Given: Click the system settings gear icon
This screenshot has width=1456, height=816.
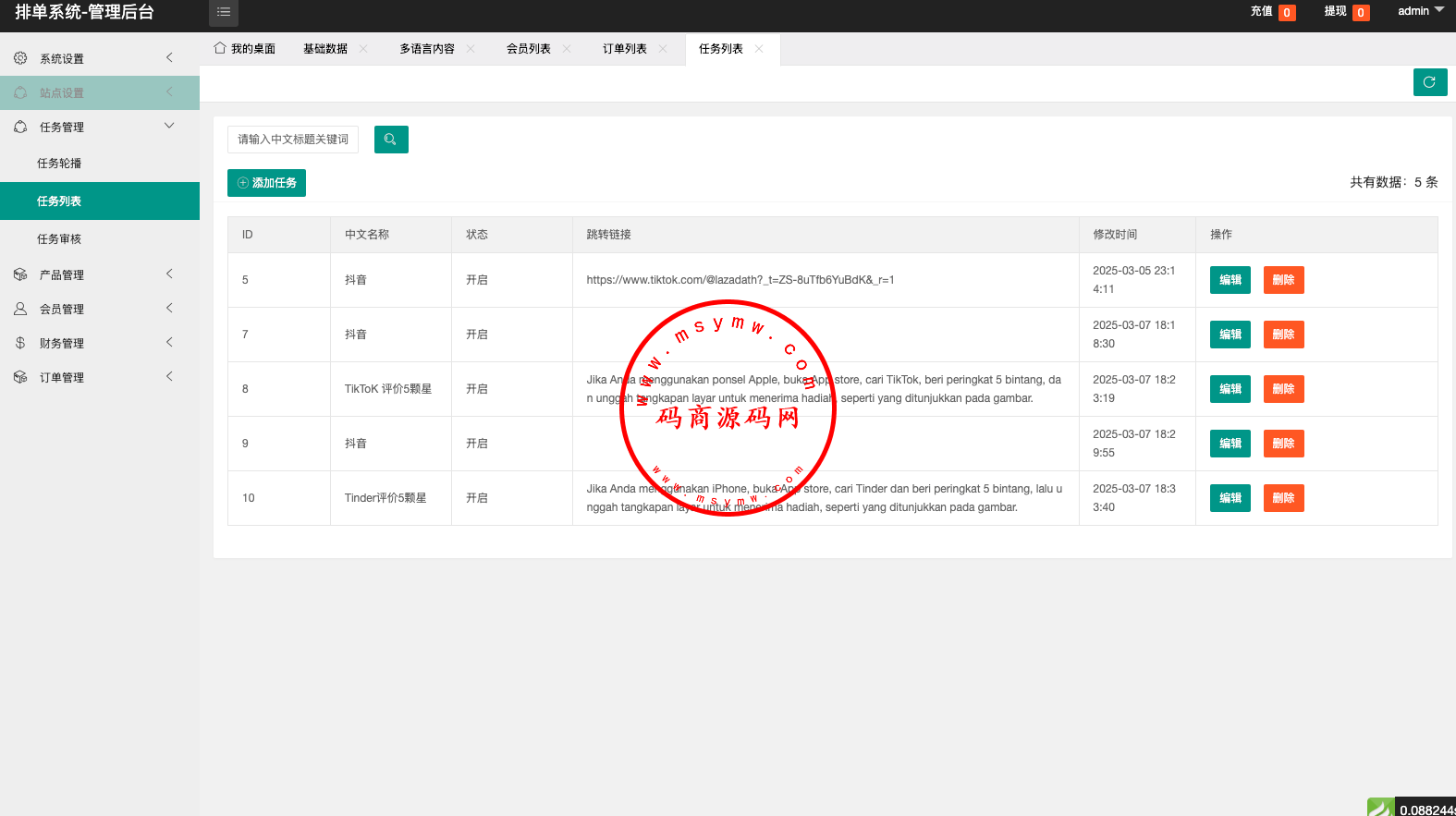Looking at the screenshot, I should tap(20, 58).
